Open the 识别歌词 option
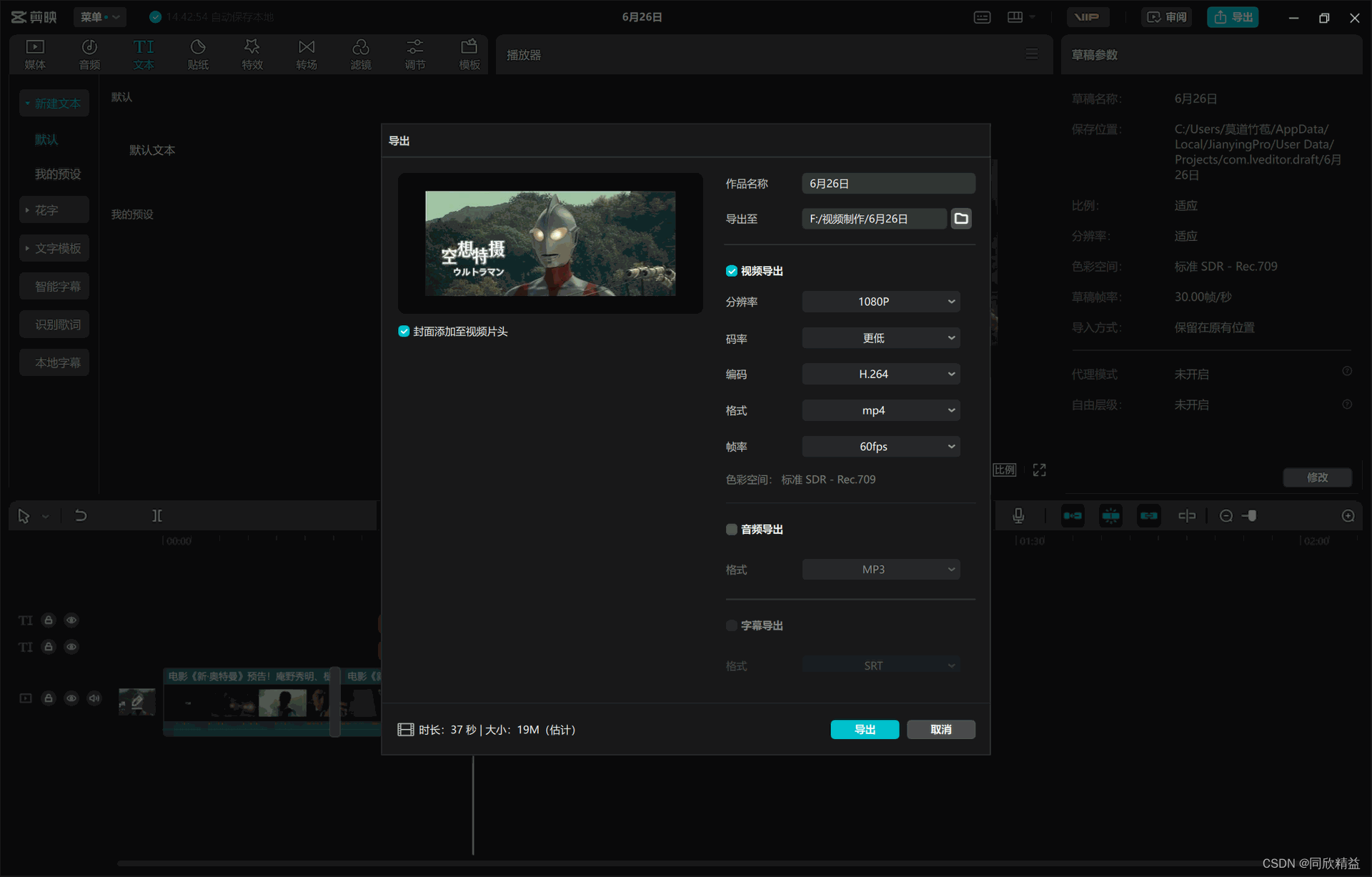1372x877 pixels. (x=54, y=324)
